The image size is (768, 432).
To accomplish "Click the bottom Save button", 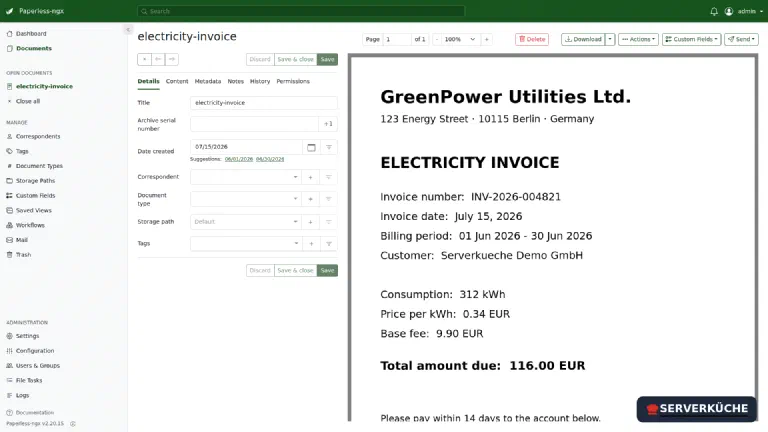I will click(x=327, y=270).
